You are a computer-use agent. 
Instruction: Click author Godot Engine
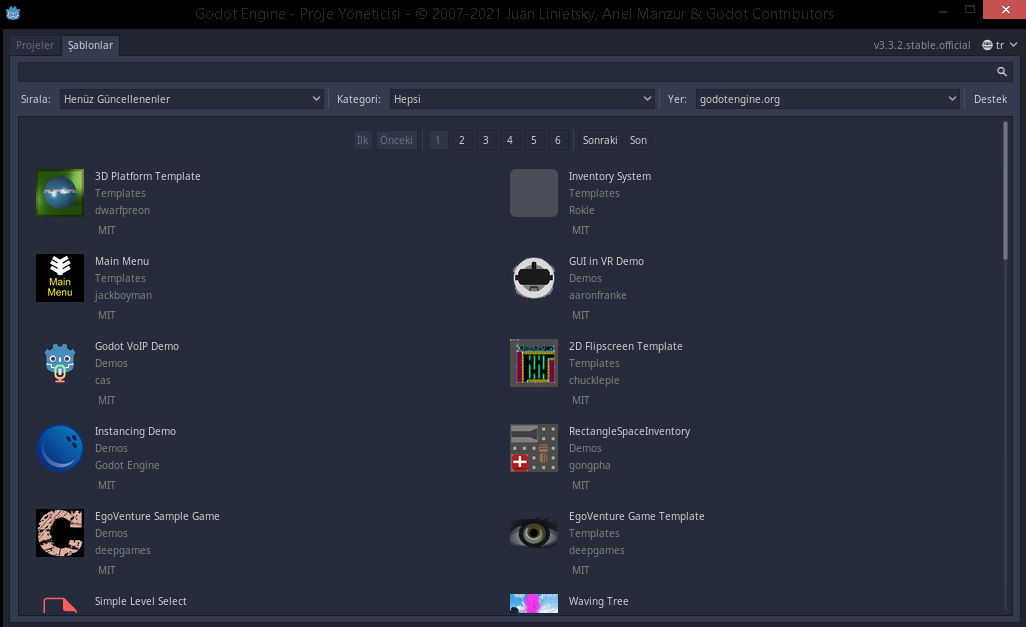127,465
